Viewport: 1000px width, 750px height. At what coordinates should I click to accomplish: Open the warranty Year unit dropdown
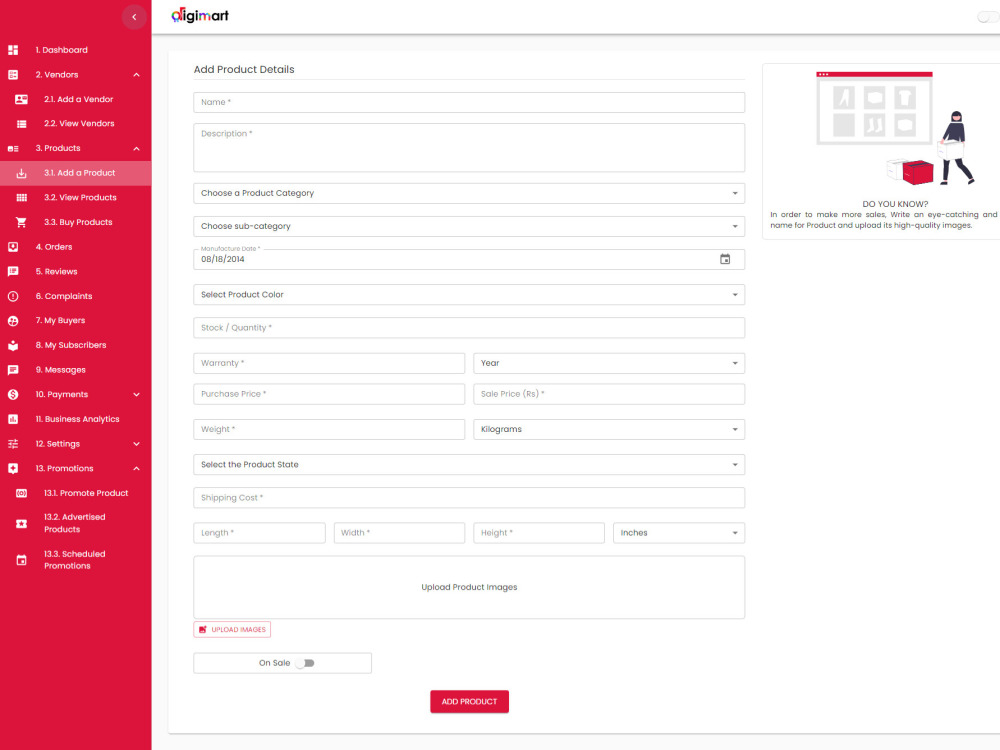tap(609, 364)
